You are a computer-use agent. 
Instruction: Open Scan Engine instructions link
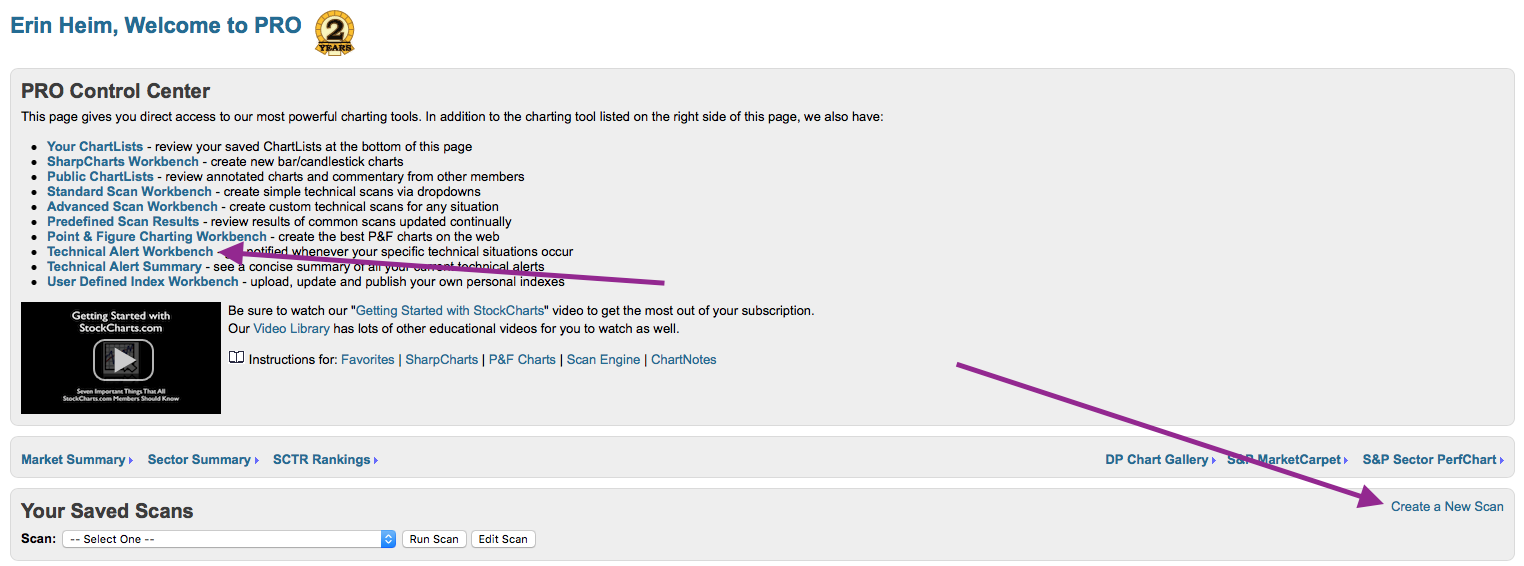603,359
